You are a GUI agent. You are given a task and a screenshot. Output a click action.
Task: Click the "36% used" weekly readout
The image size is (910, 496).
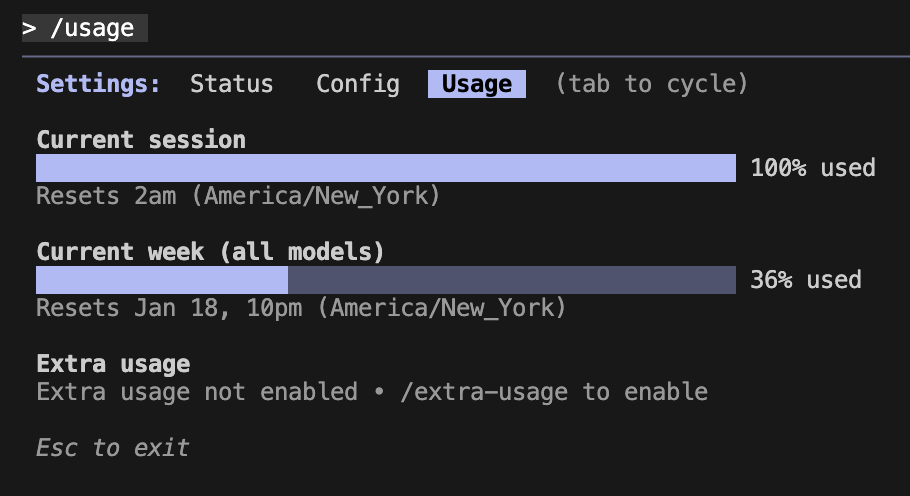[805, 280]
